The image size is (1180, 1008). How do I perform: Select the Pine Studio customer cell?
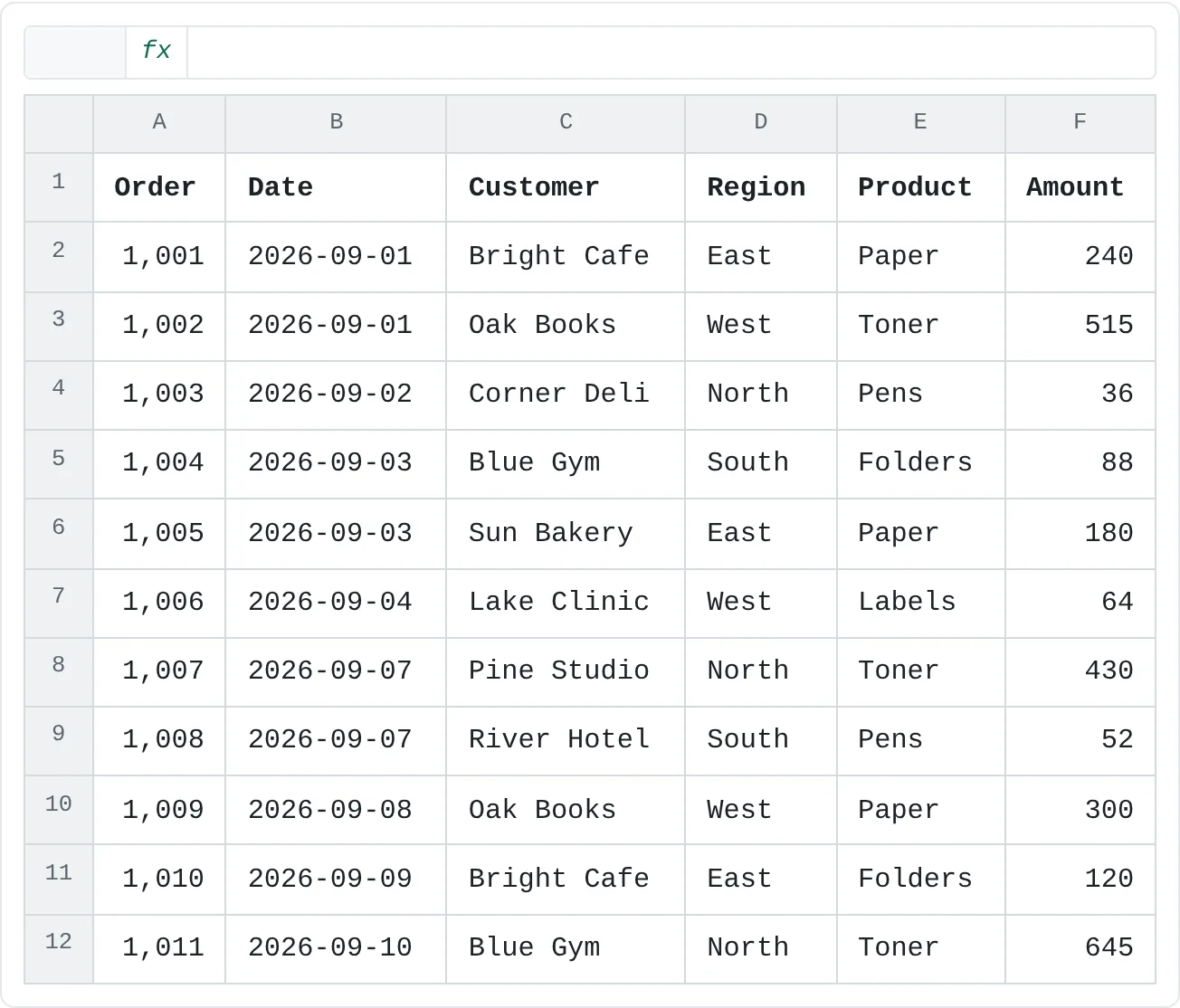point(566,672)
